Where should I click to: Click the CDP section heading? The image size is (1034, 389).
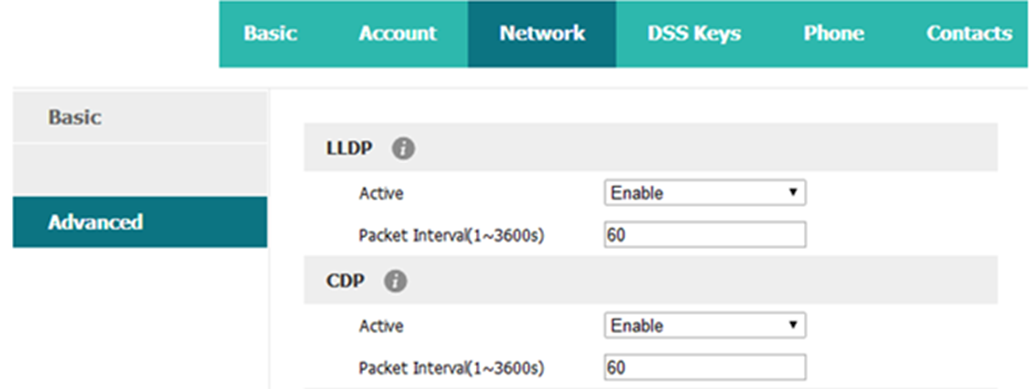[345, 282]
